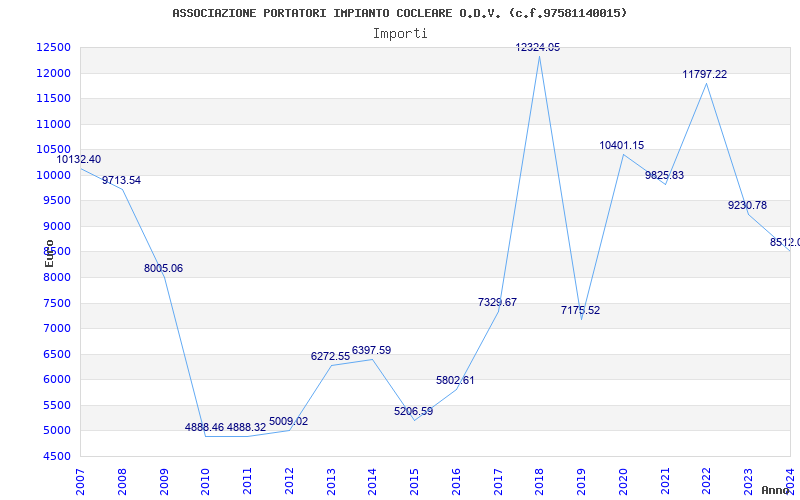Click the y-axis value 10000

(x=54, y=175)
